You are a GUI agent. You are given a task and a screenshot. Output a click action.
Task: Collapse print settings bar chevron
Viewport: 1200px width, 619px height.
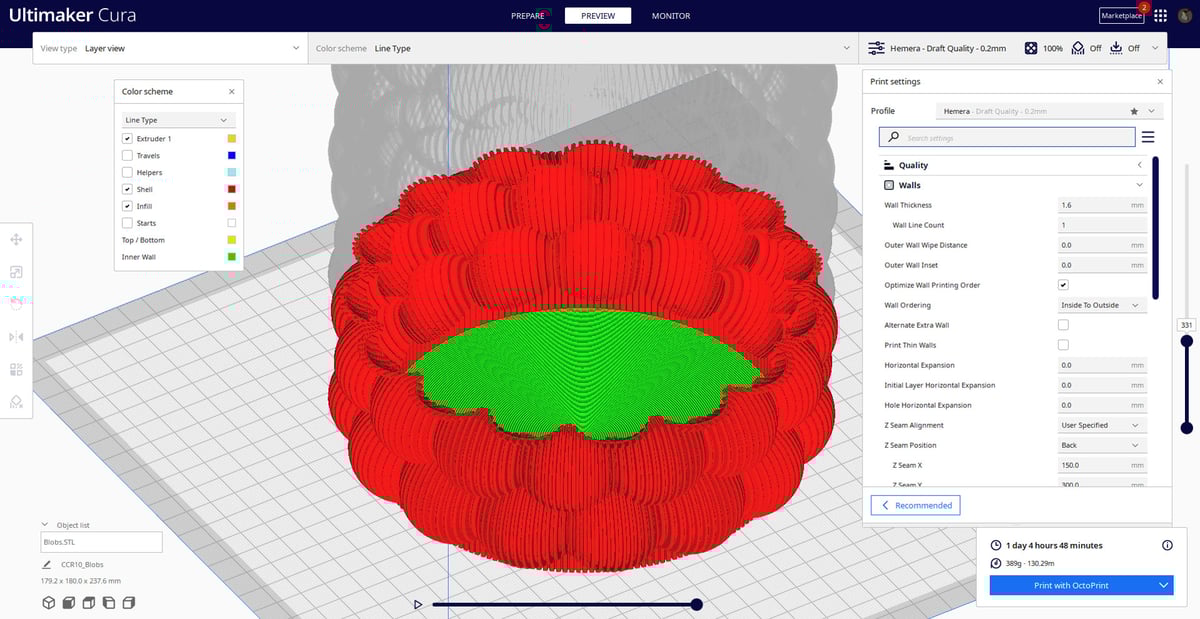click(1156, 48)
